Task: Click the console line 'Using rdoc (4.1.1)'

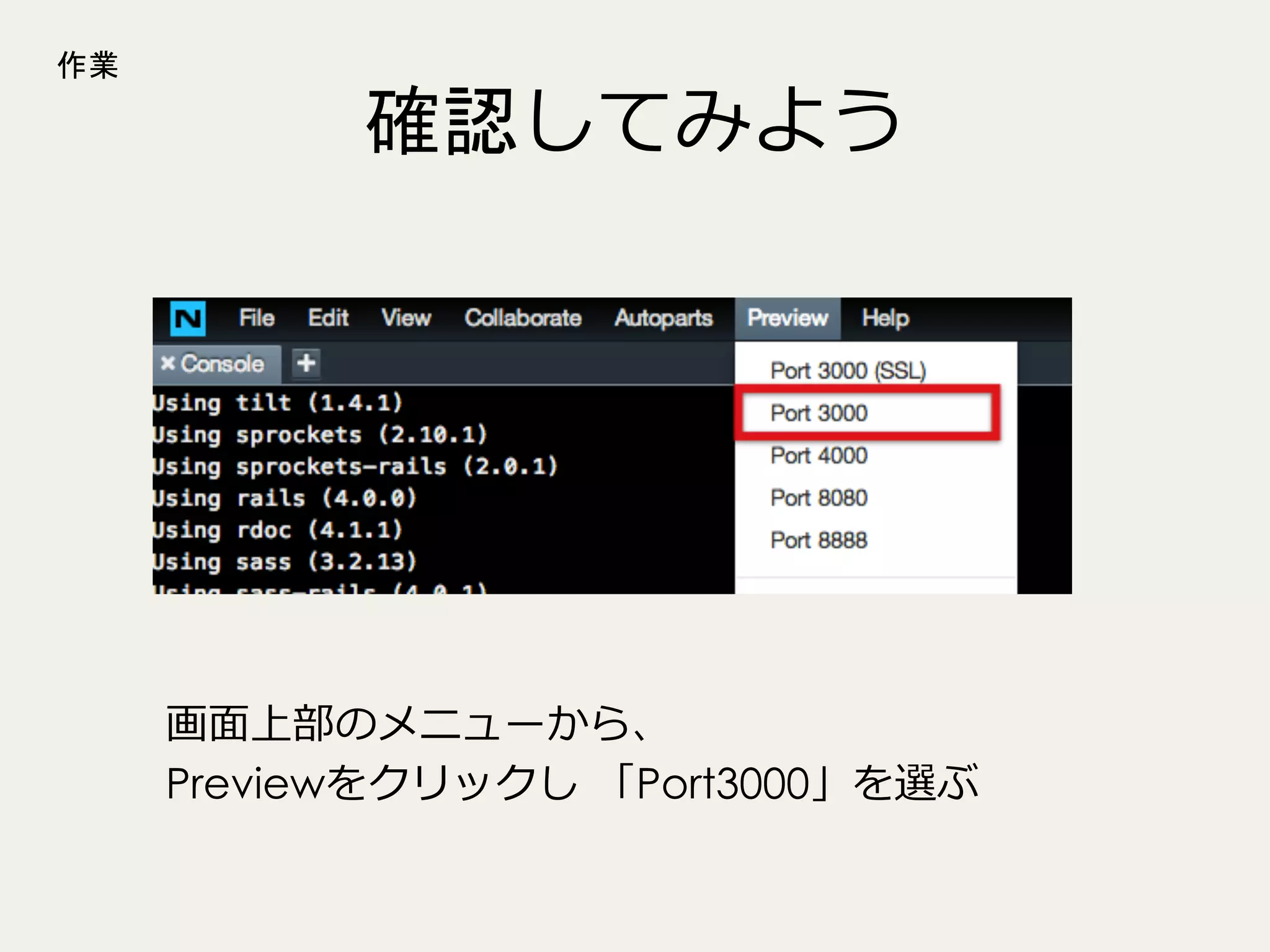Action: tap(278, 530)
